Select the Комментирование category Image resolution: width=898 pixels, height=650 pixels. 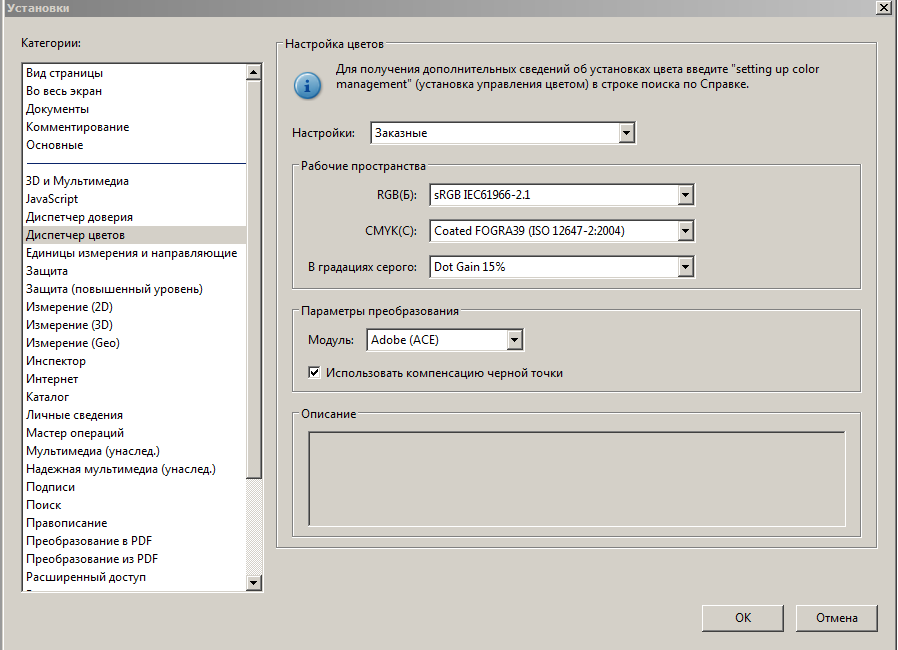(x=77, y=127)
